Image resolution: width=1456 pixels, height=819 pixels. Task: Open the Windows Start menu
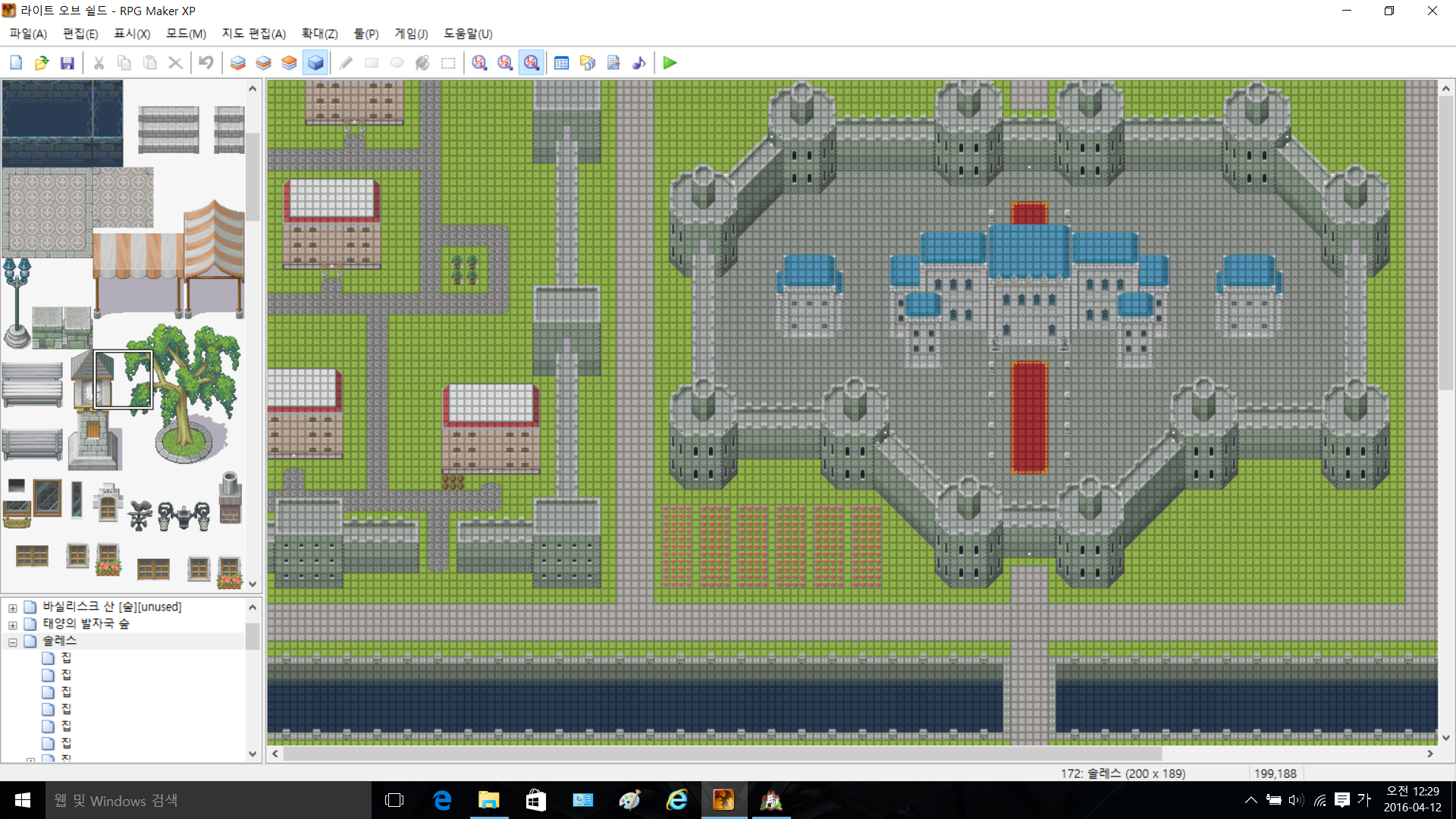click(23, 800)
